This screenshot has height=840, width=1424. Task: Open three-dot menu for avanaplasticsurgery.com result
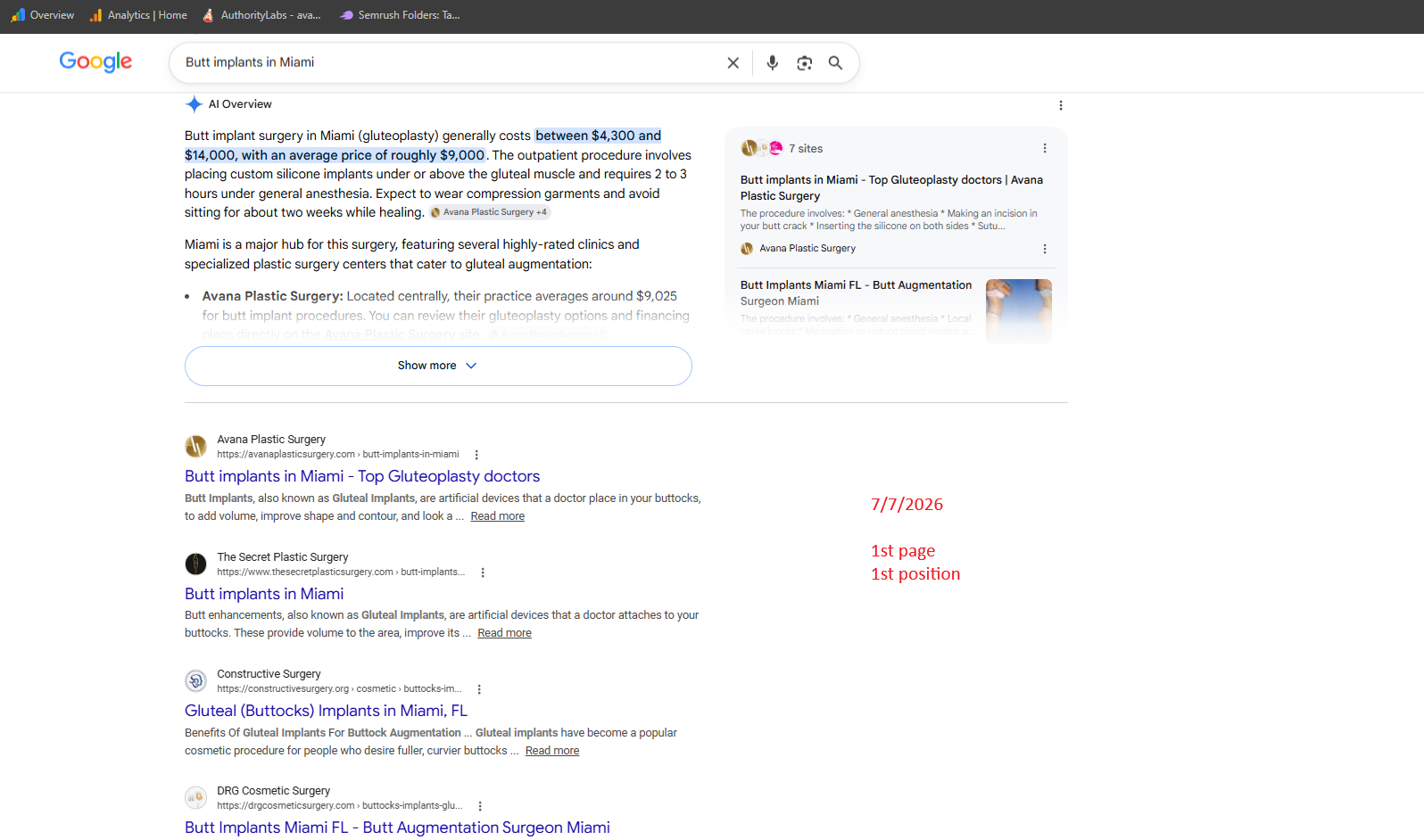pyautogui.click(x=476, y=455)
